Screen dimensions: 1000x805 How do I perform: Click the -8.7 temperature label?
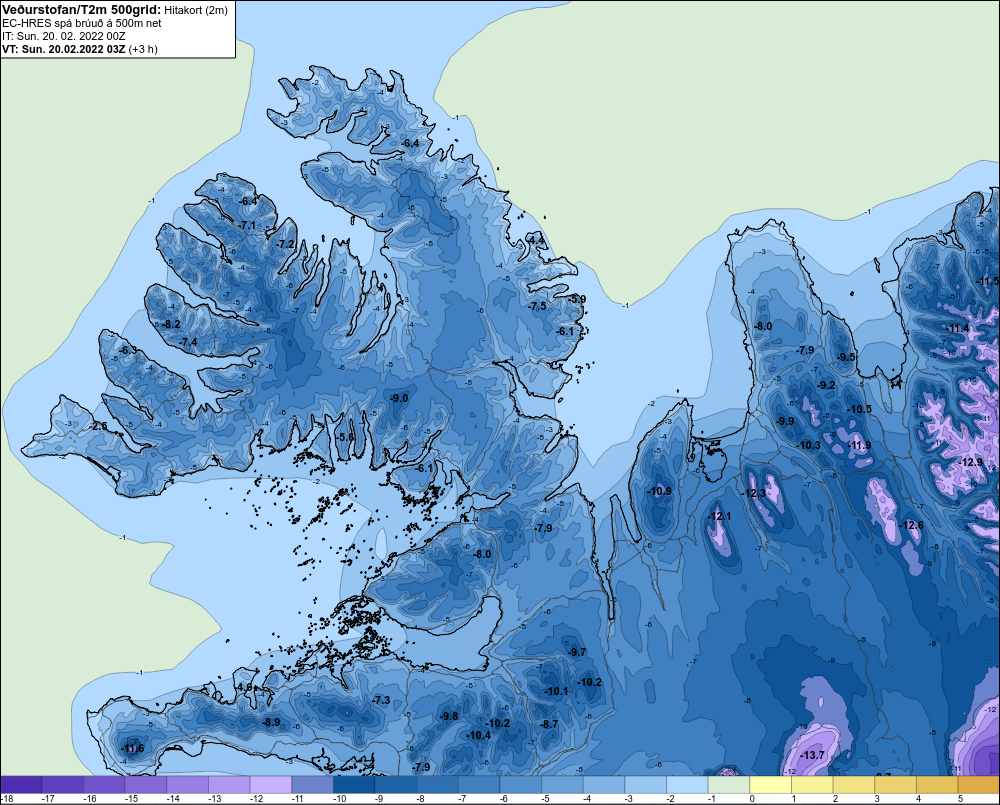point(549,724)
